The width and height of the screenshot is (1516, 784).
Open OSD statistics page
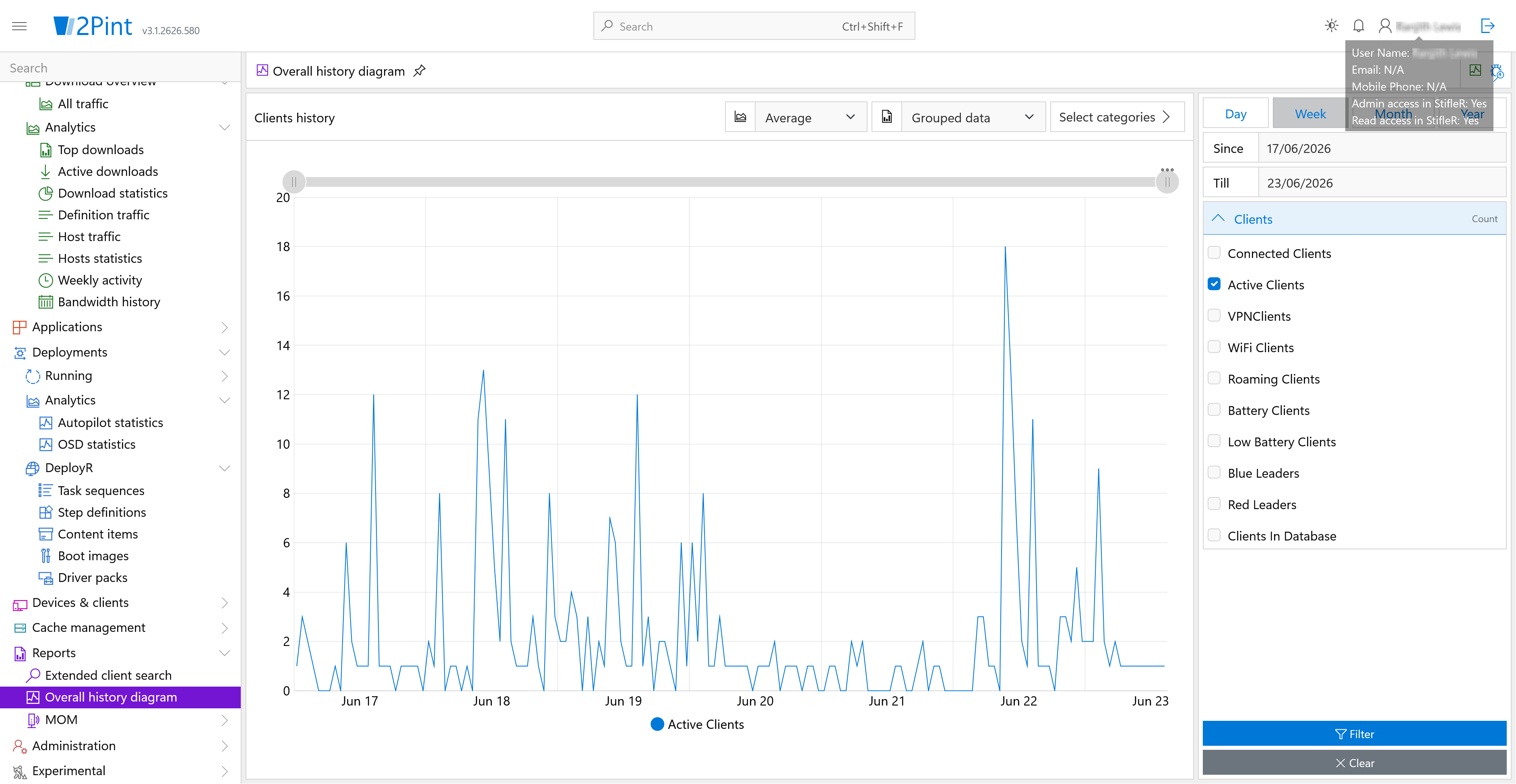tap(97, 444)
